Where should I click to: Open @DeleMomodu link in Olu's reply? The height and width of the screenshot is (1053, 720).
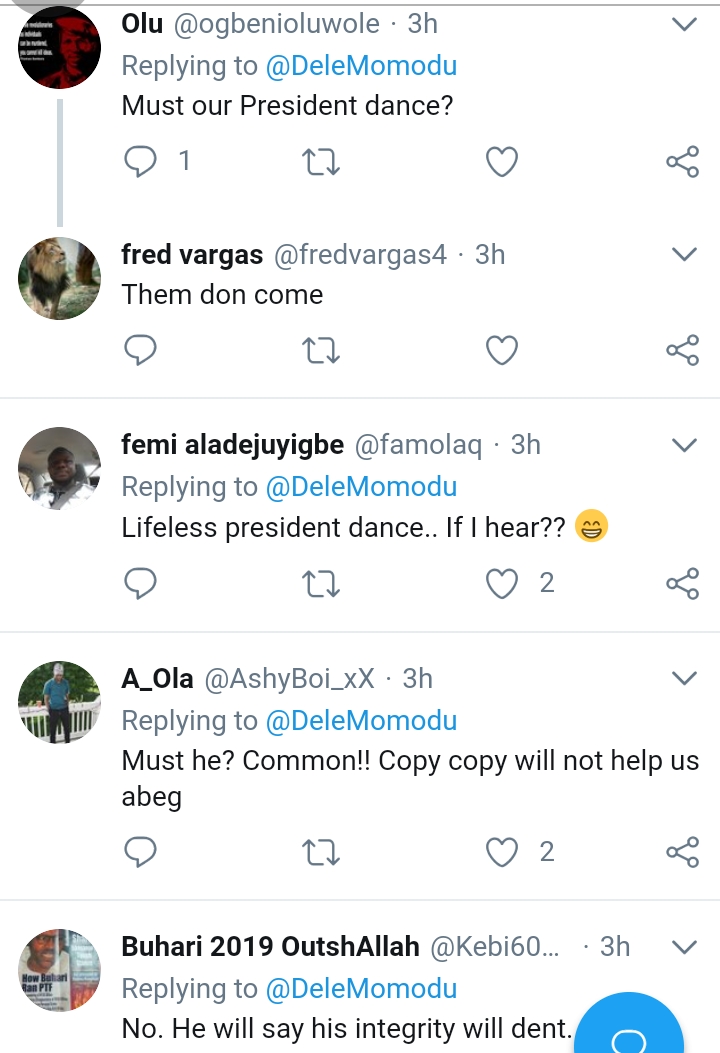[361, 66]
